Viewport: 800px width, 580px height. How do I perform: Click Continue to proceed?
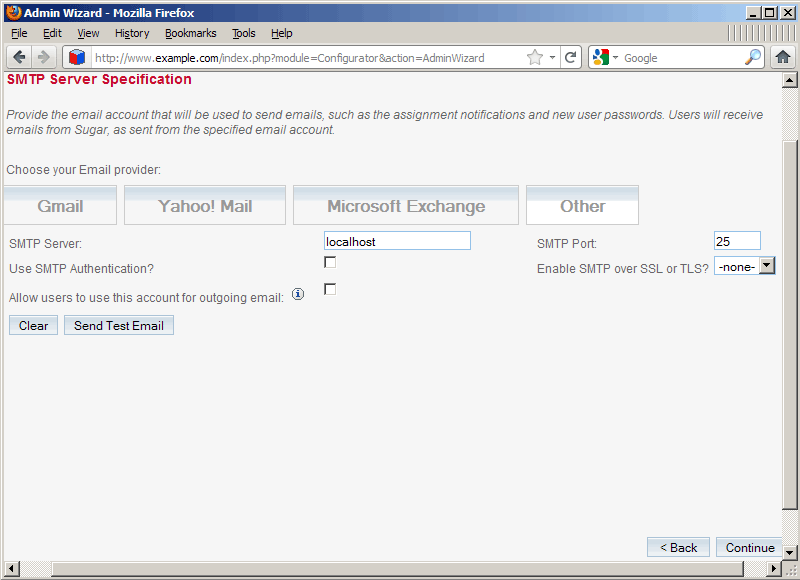[749, 547]
